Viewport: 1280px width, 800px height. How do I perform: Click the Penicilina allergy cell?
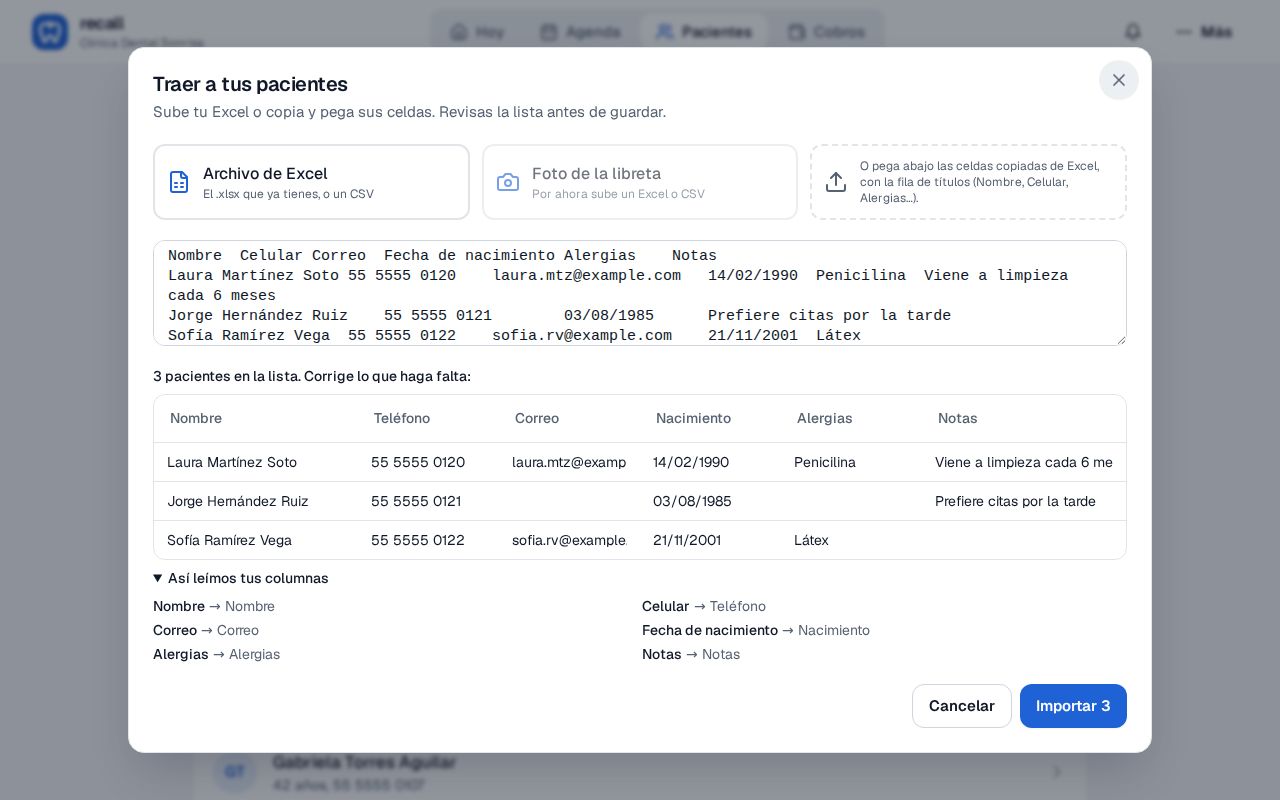click(x=851, y=462)
